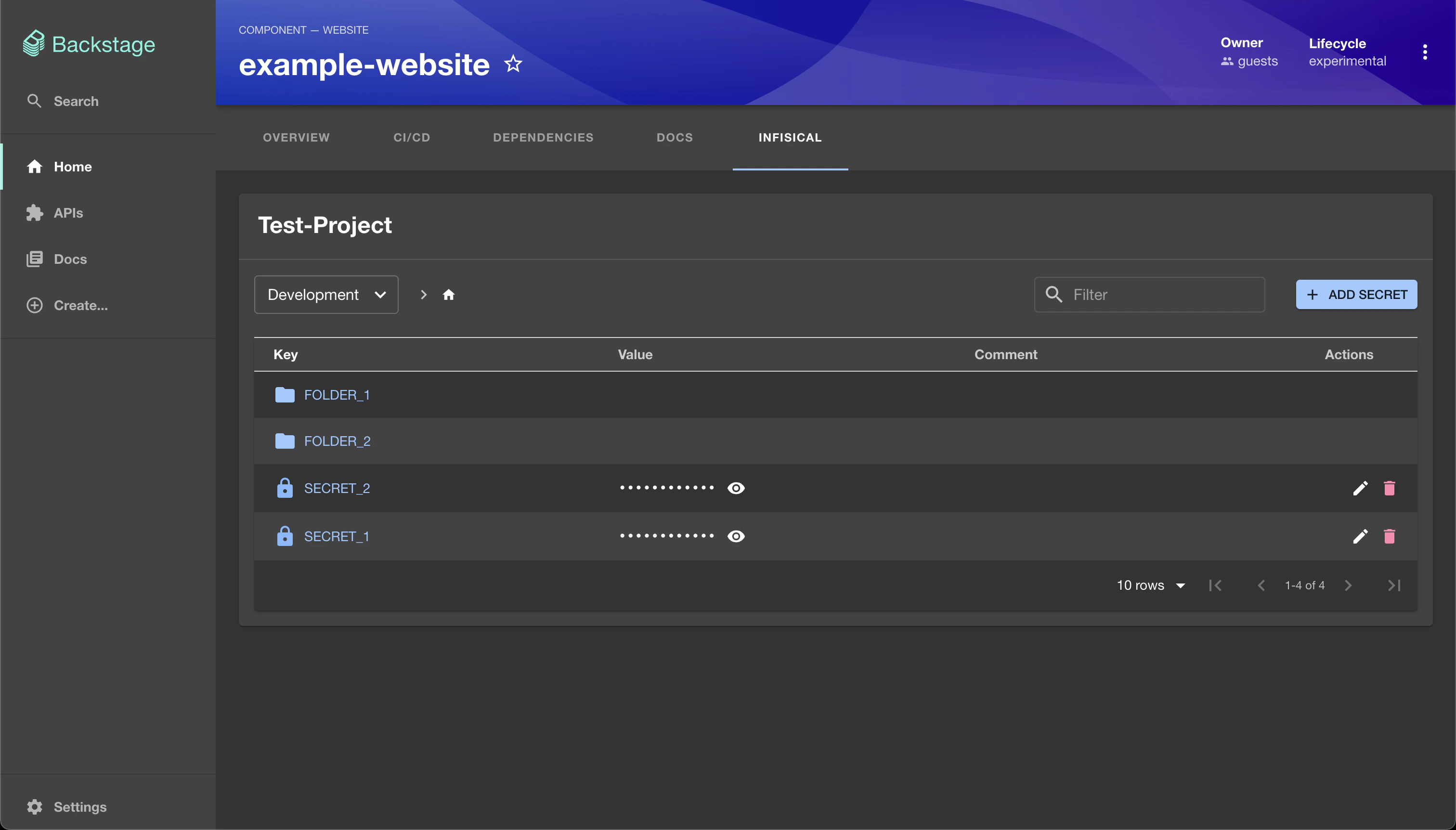The image size is (1456, 830).
Task: Open Search in the sidebar
Action: 63,101
